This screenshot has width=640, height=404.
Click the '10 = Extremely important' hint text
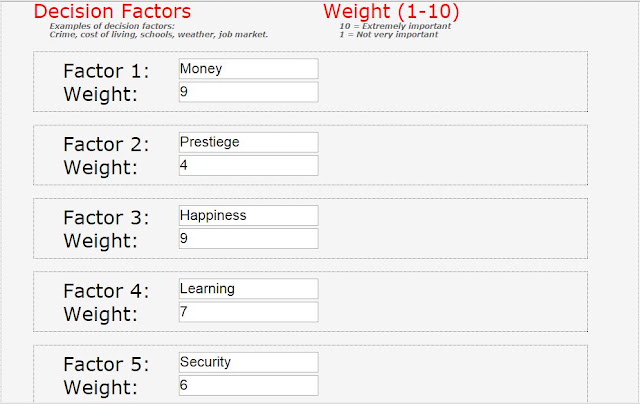point(395,26)
